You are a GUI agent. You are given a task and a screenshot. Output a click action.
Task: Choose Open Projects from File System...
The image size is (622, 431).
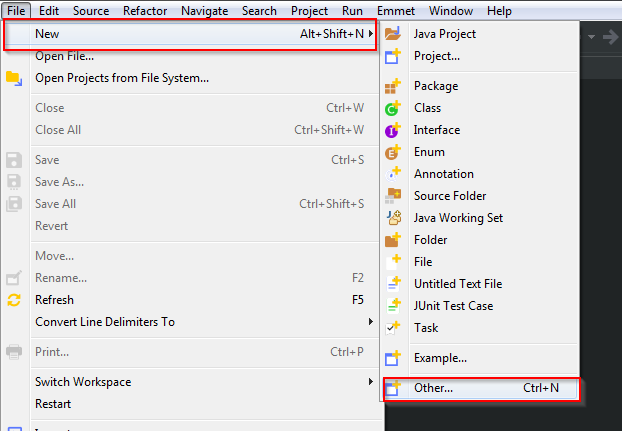pos(122,78)
